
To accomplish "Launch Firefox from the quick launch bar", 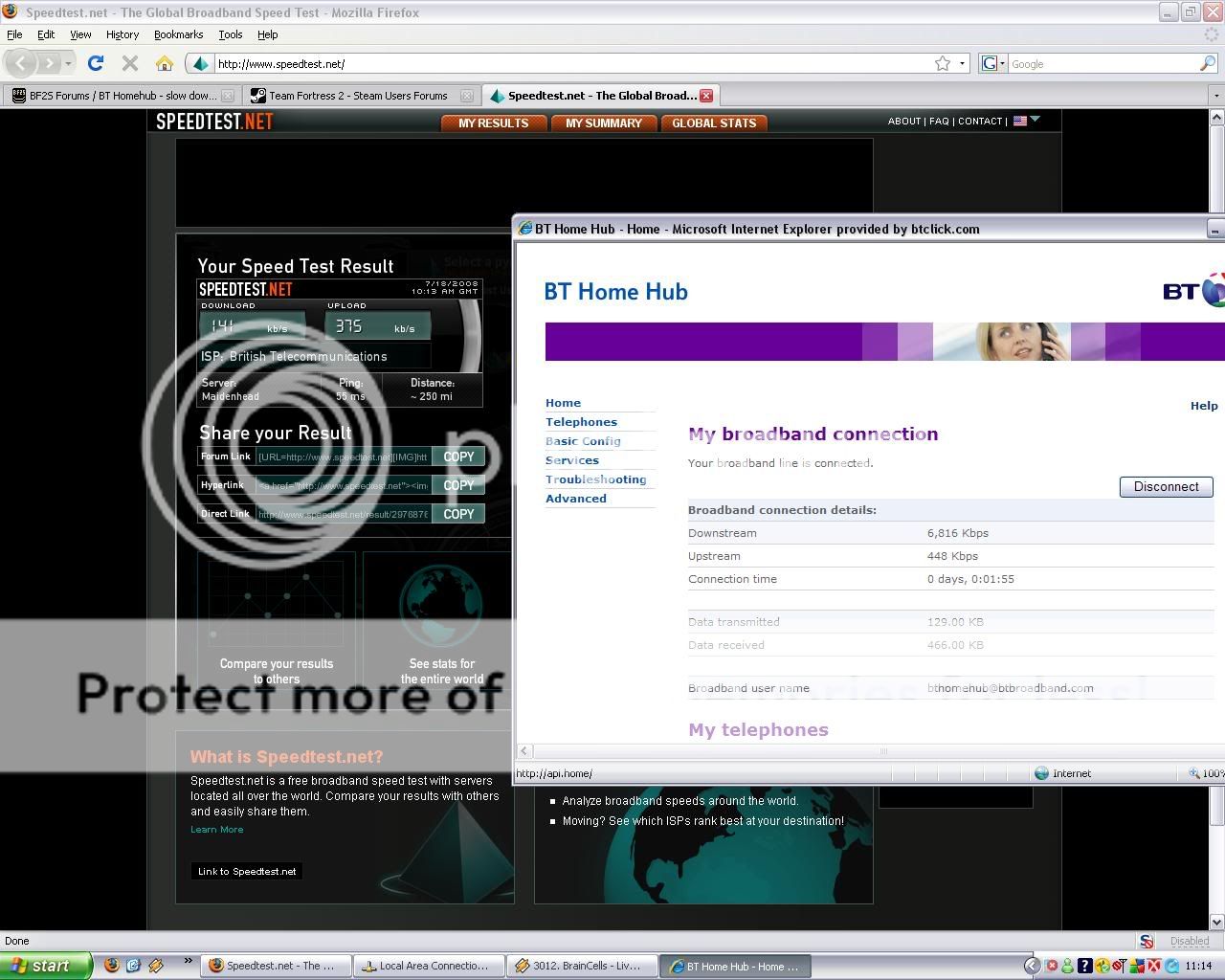I will 111,966.
